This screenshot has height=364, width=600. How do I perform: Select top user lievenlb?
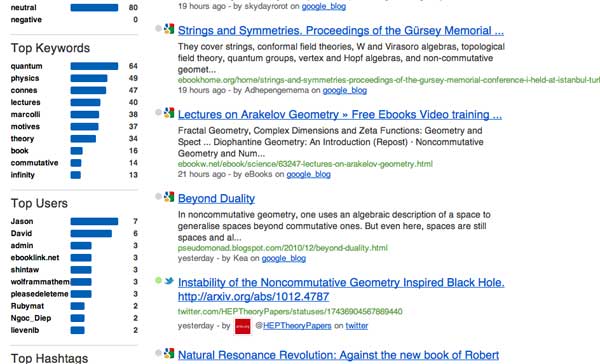pos(25,330)
